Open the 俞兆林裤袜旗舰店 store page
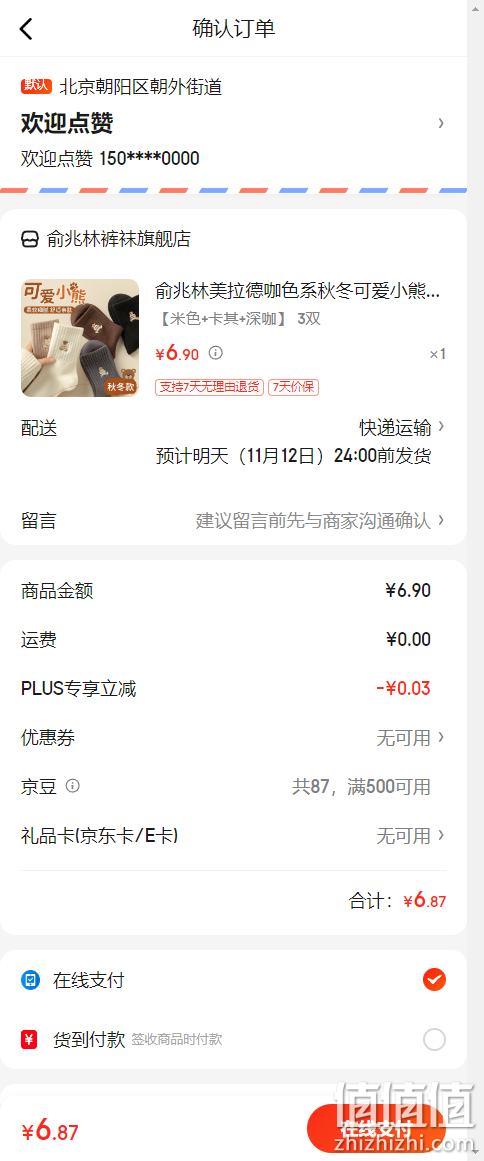The image size is (484, 1161). pos(118,239)
